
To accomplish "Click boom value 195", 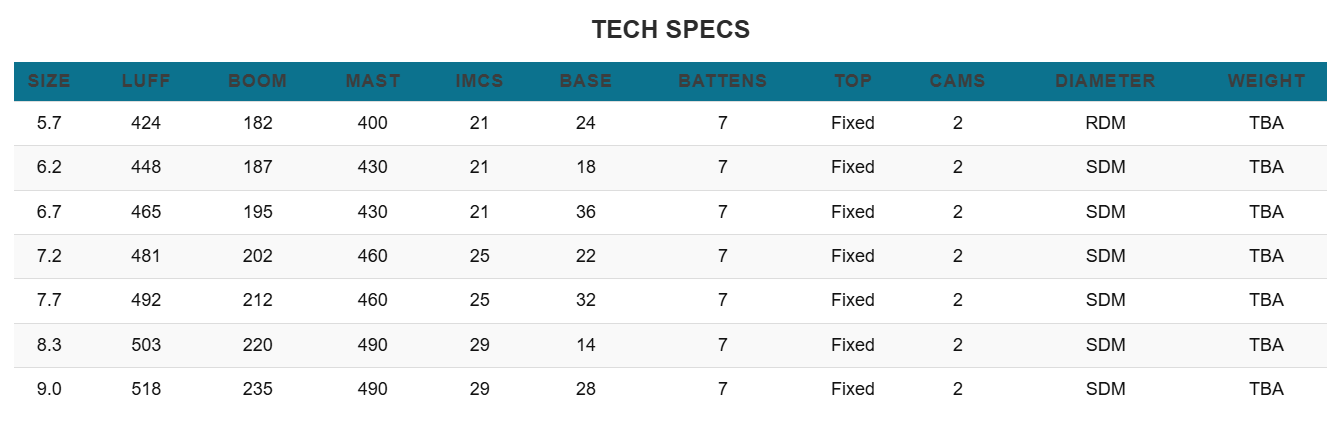I will pyautogui.click(x=257, y=212).
